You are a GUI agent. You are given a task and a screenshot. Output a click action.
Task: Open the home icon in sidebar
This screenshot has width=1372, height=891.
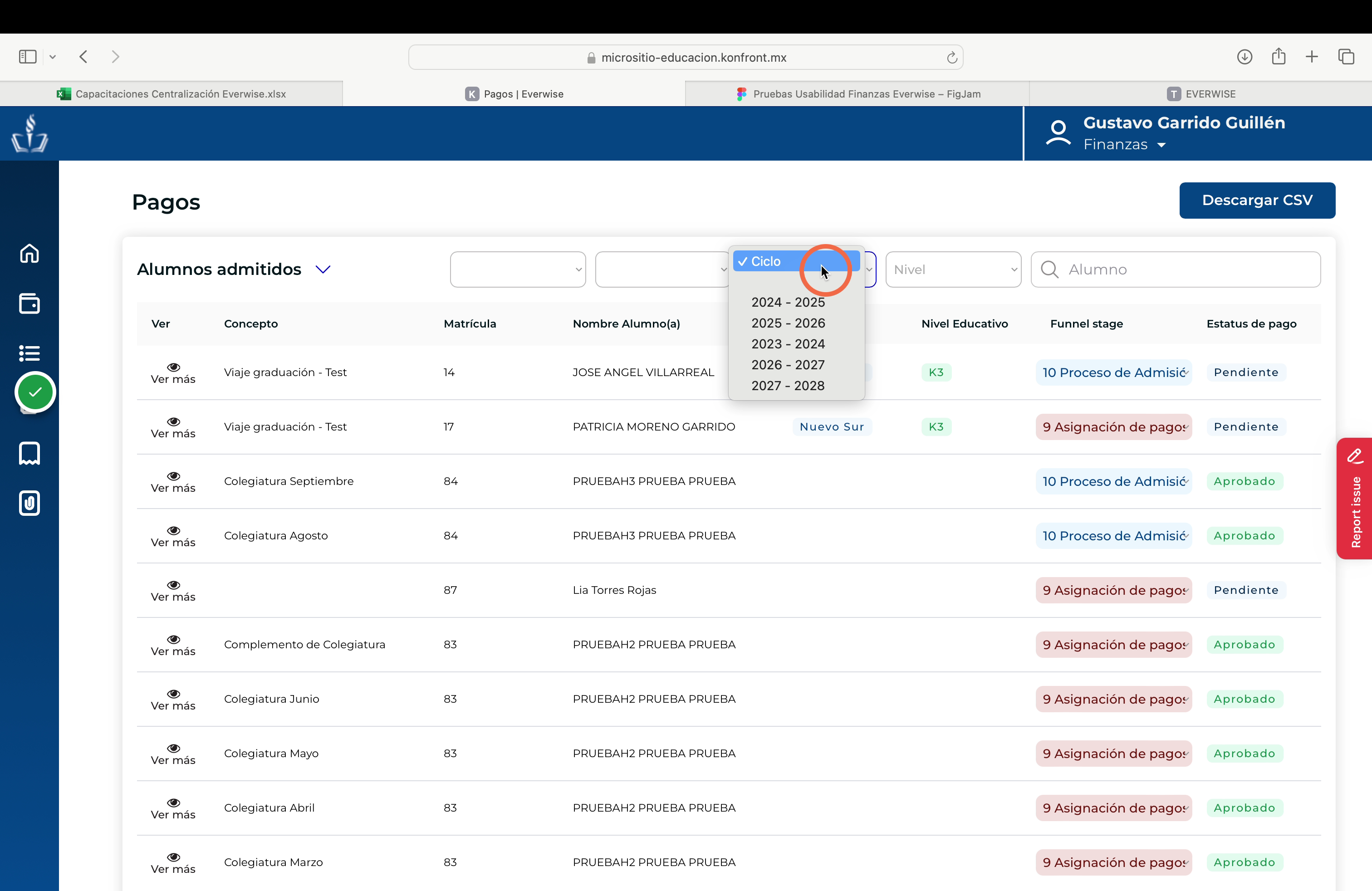(x=29, y=254)
